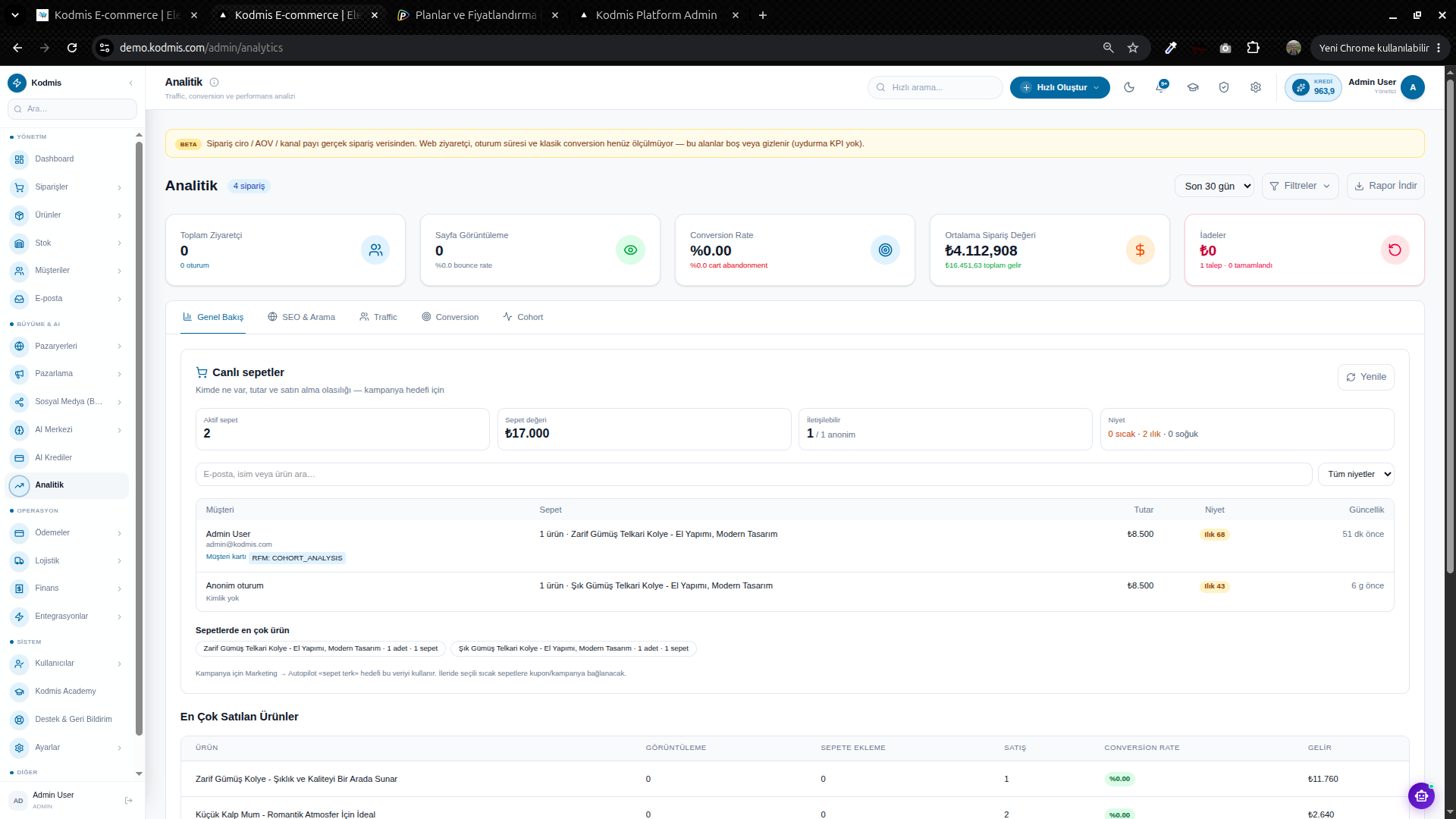The height and width of the screenshot is (819, 1456).
Task: Expand the Hızlı Oluştur menu
Action: [1059, 87]
